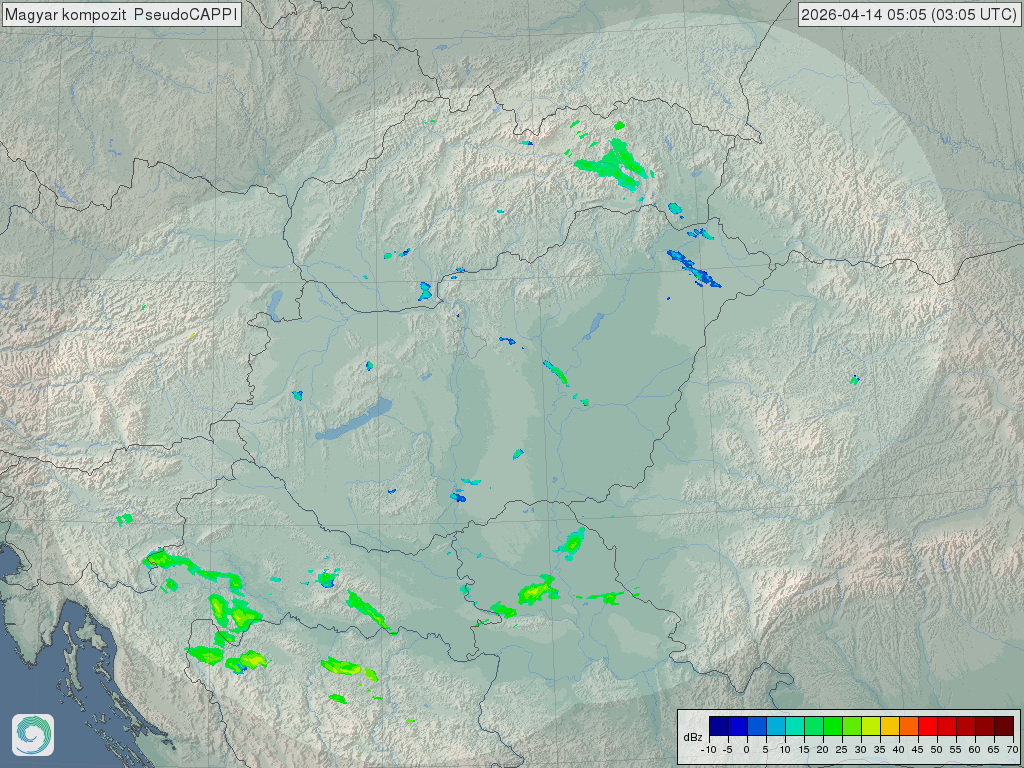Image resolution: width=1024 pixels, height=768 pixels.
Task: Click the Magyar kompozit PseudoCAPPI title label
Action: [x=121, y=14]
